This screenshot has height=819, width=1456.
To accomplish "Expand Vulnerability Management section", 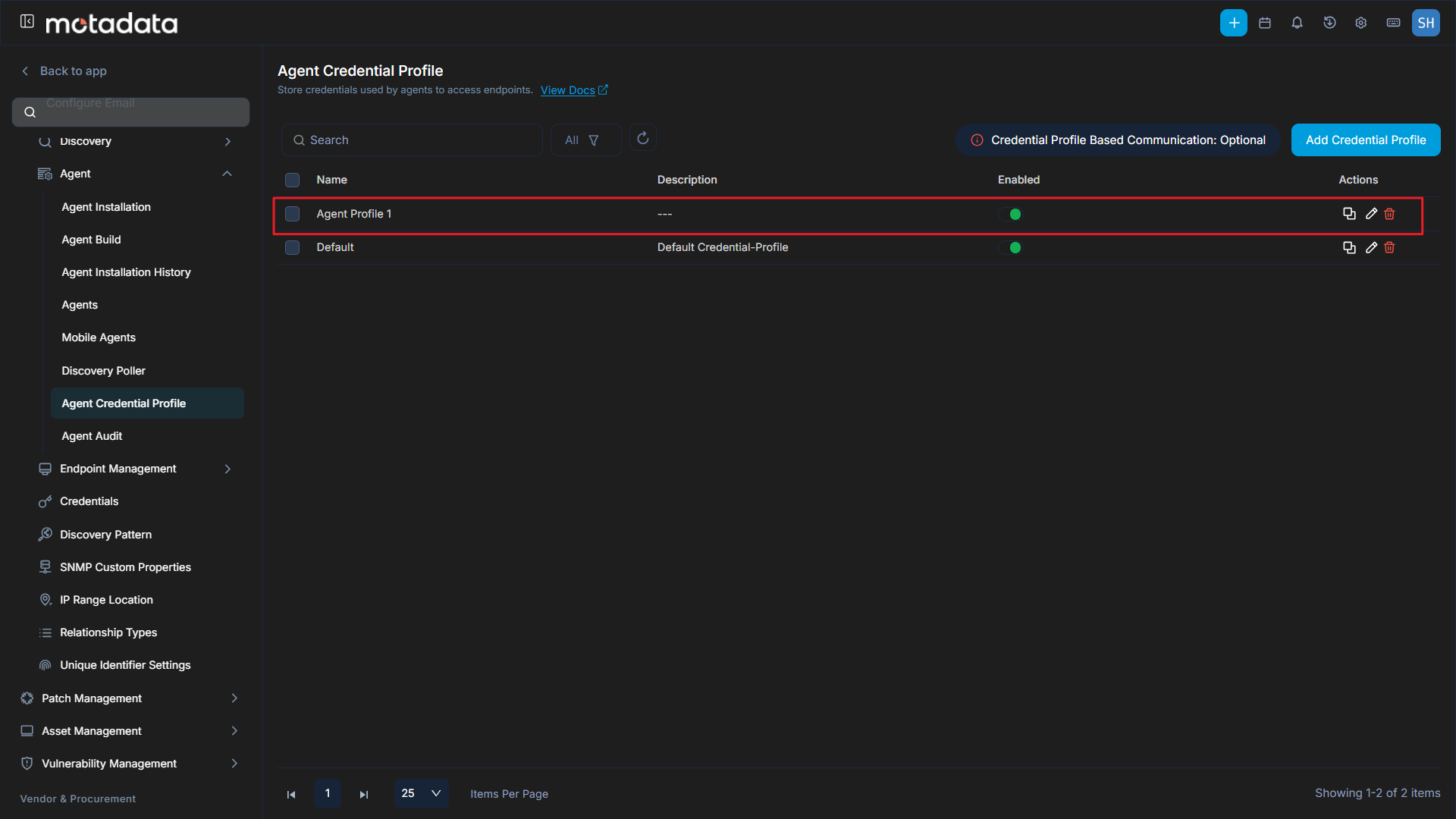I will 234,763.
